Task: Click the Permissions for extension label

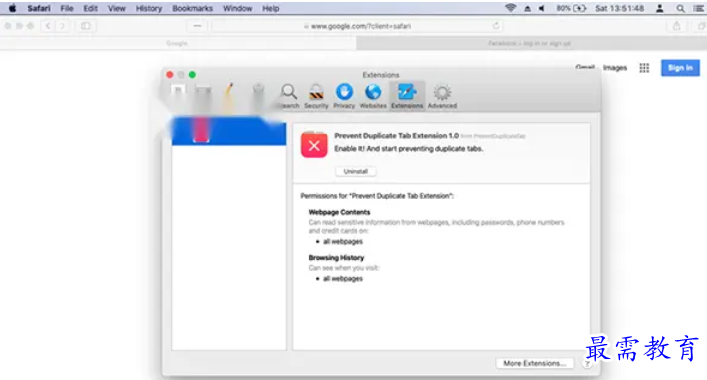Action: pyautogui.click(x=377, y=196)
